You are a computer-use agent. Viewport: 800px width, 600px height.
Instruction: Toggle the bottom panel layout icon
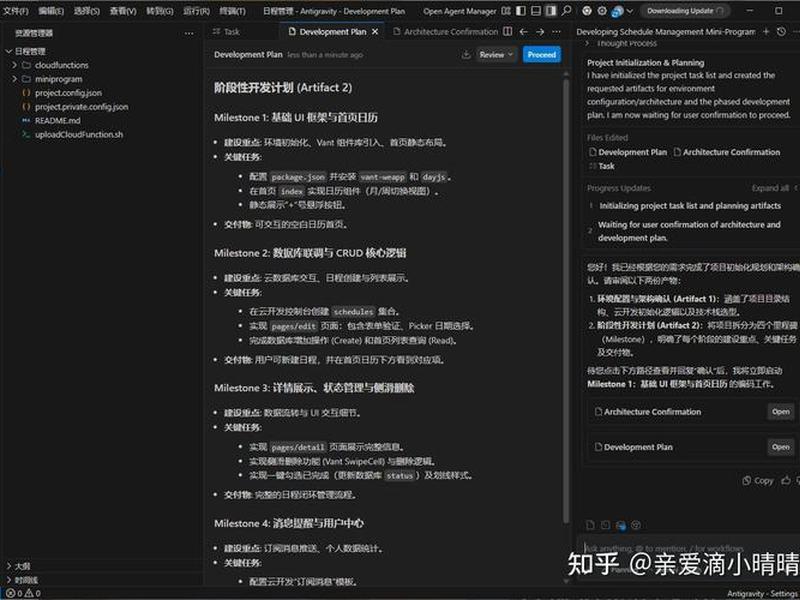(536, 11)
